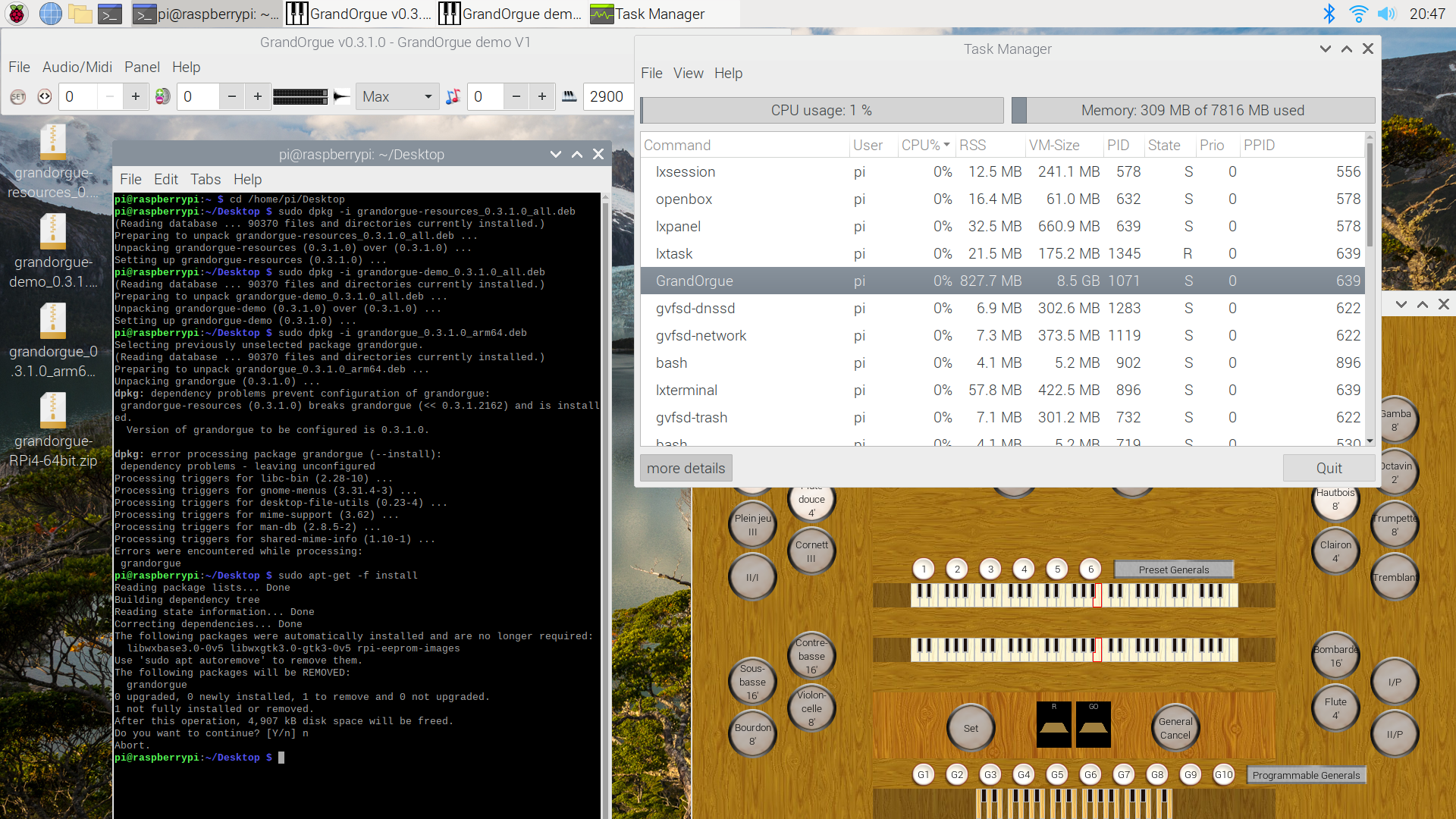Click the R swell pedal in organ

1054,724
